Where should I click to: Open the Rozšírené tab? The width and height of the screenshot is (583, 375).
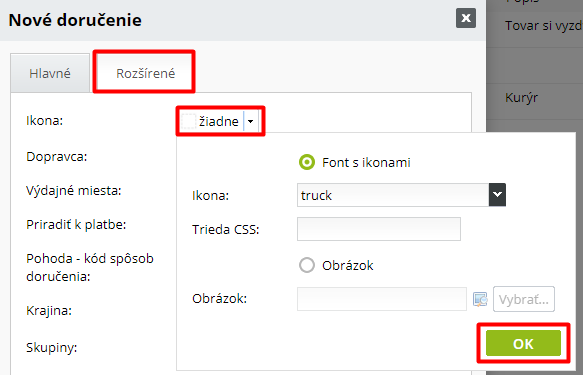tap(145, 73)
